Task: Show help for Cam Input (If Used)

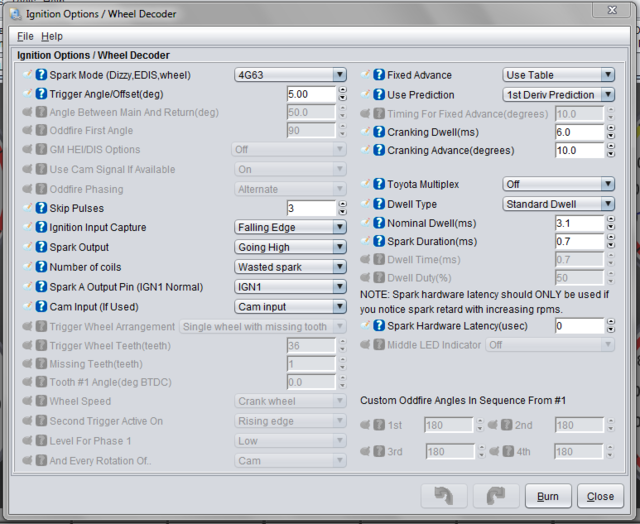Action: point(41,306)
